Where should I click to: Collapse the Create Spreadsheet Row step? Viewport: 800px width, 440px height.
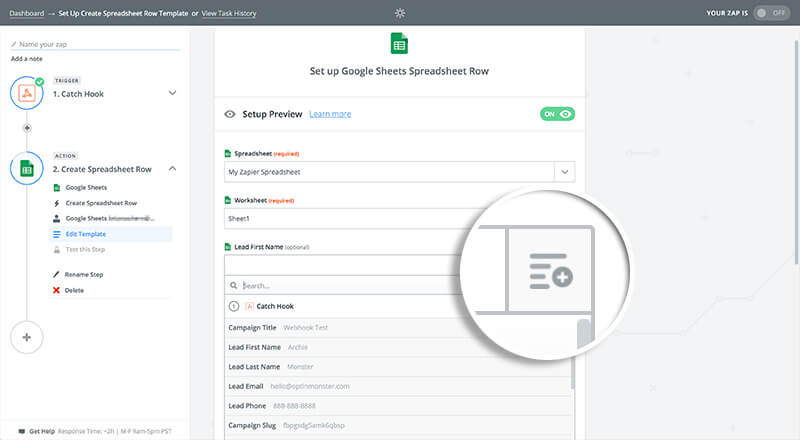[172, 168]
